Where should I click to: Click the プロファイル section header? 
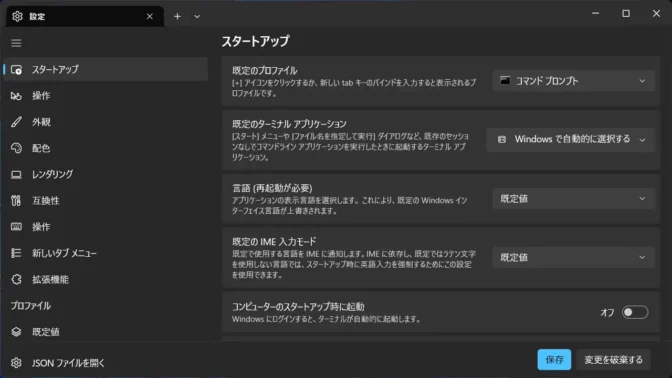31,306
